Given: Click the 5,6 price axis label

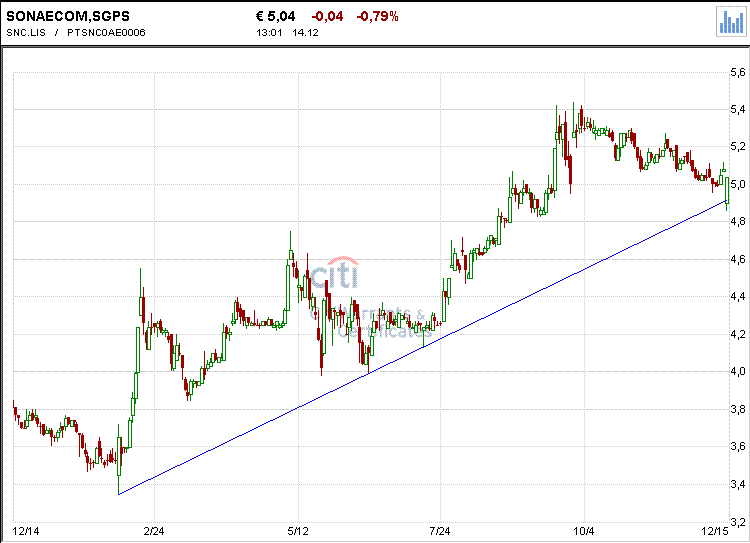Looking at the screenshot, I should 738,72.
